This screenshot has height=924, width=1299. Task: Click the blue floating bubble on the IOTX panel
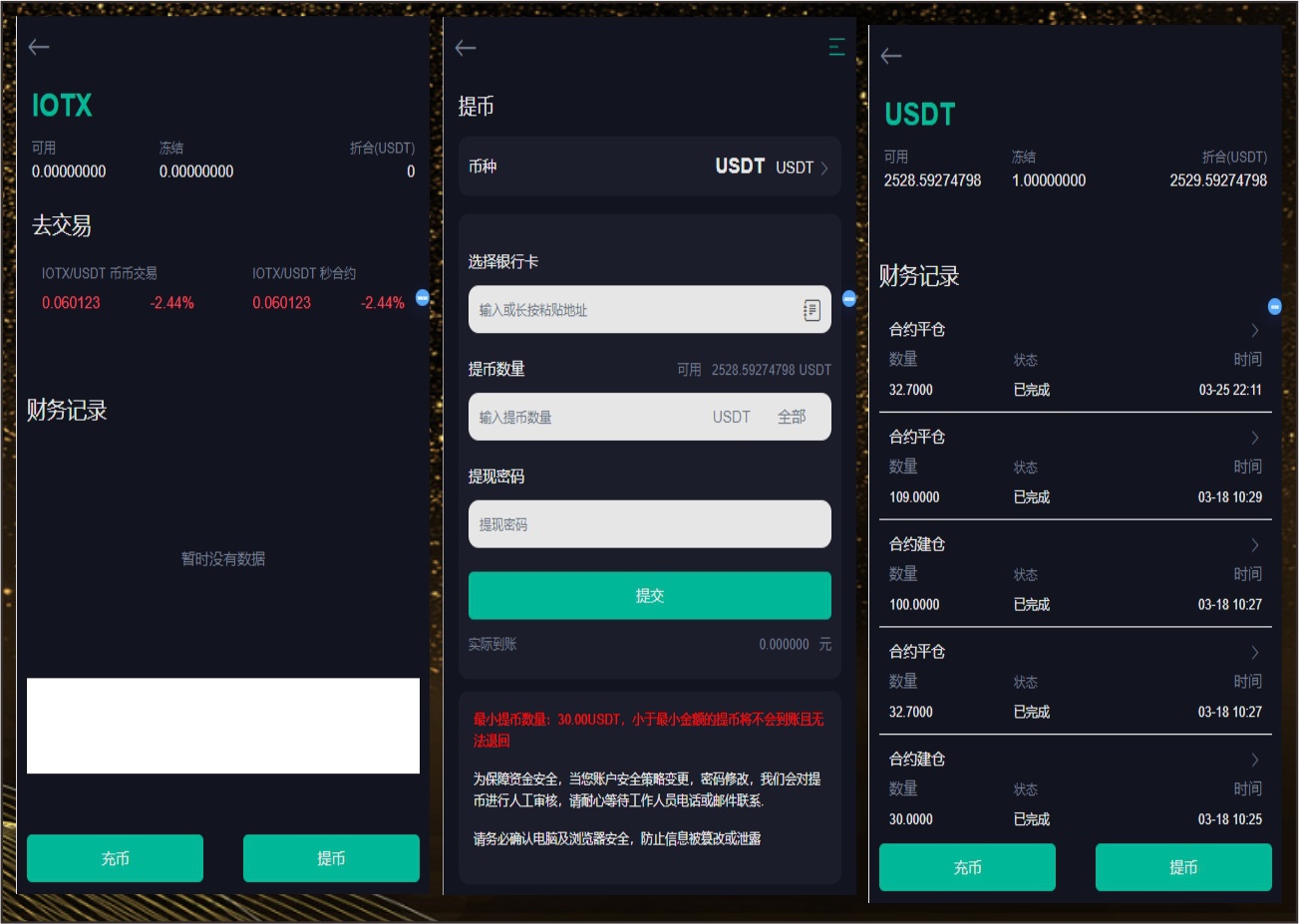tap(422, 297)
